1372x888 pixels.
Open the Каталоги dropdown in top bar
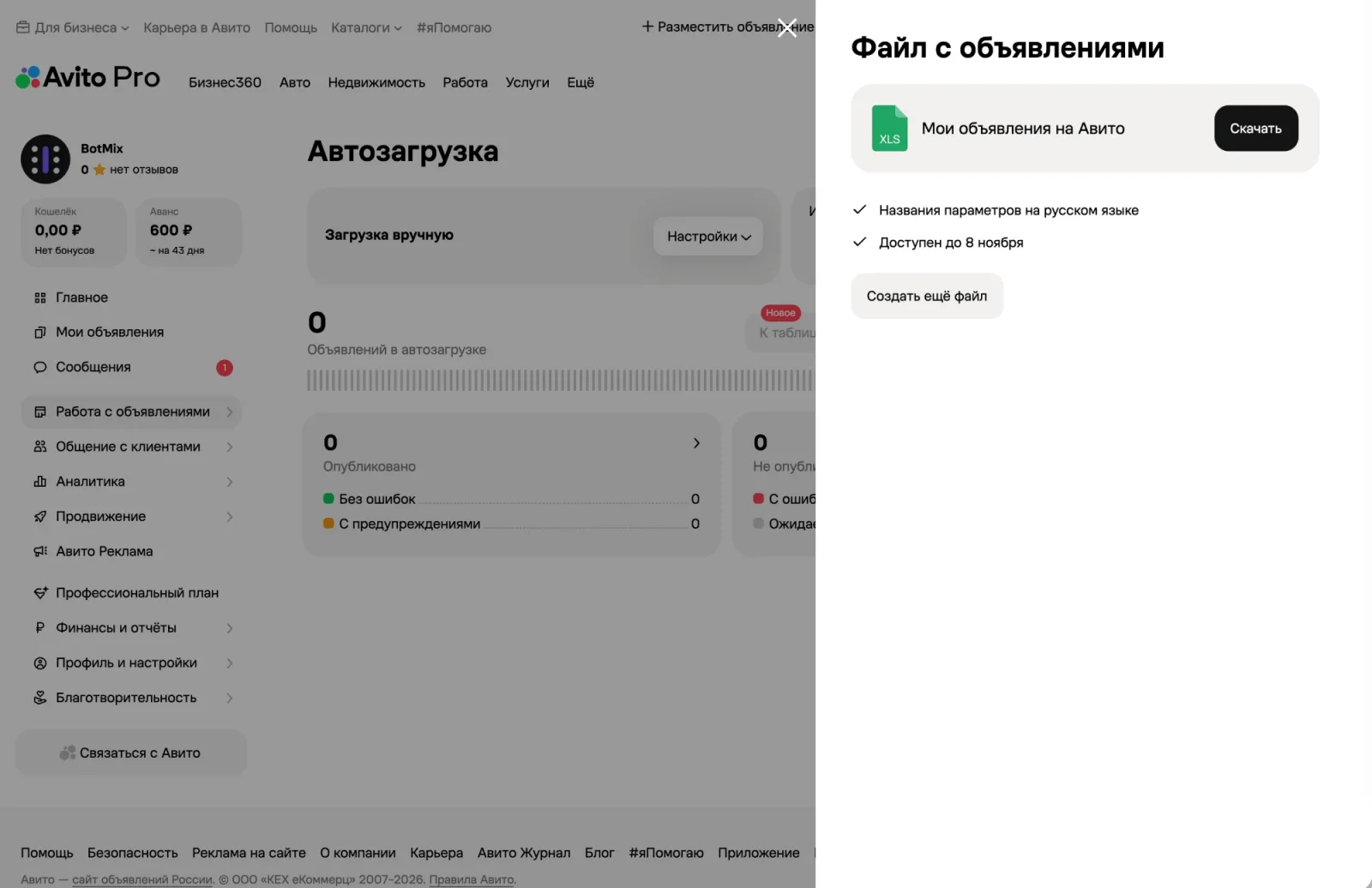(x=366, y=27)
